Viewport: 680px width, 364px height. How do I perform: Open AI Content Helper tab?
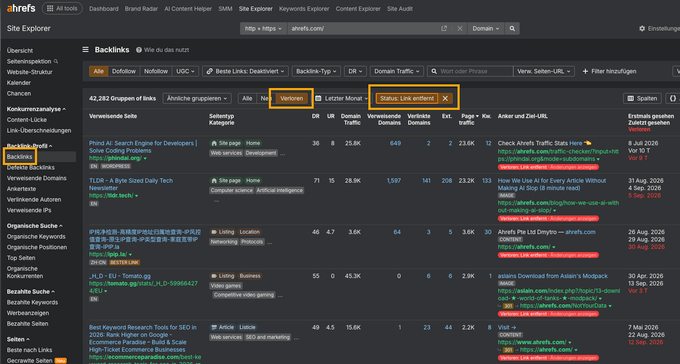click(x=188, y=9)
